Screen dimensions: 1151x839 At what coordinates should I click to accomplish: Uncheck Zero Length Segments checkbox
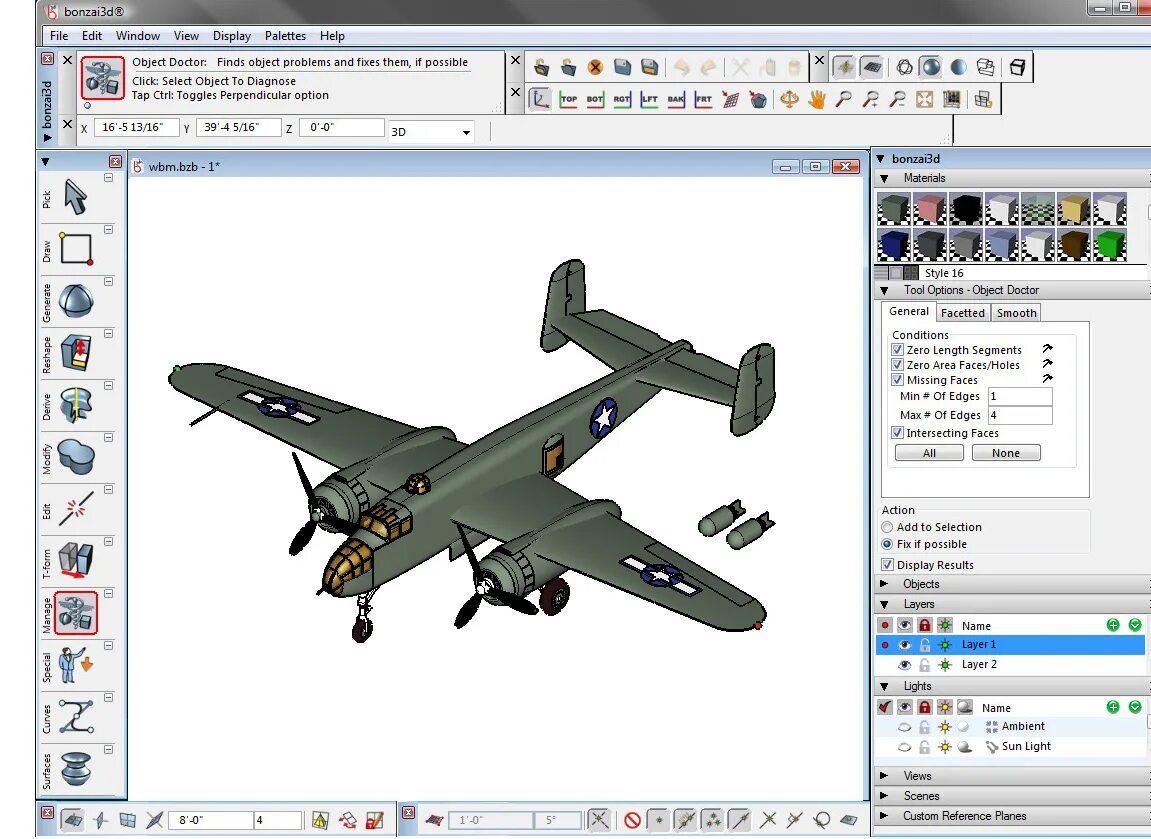click(x=897, y=350)
